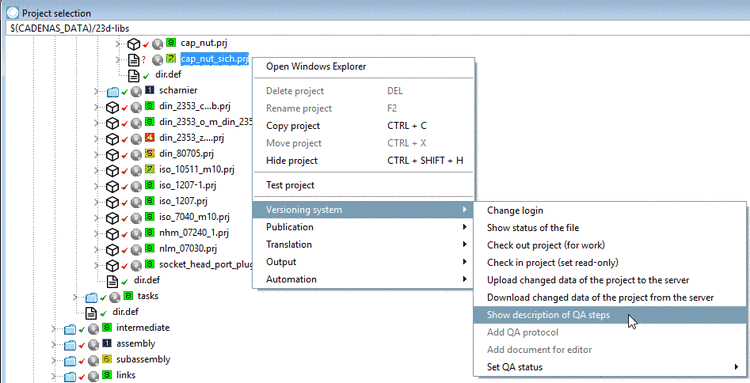
Task: Expand the cap_nut.prj node
Action: (x=118, y=44)
